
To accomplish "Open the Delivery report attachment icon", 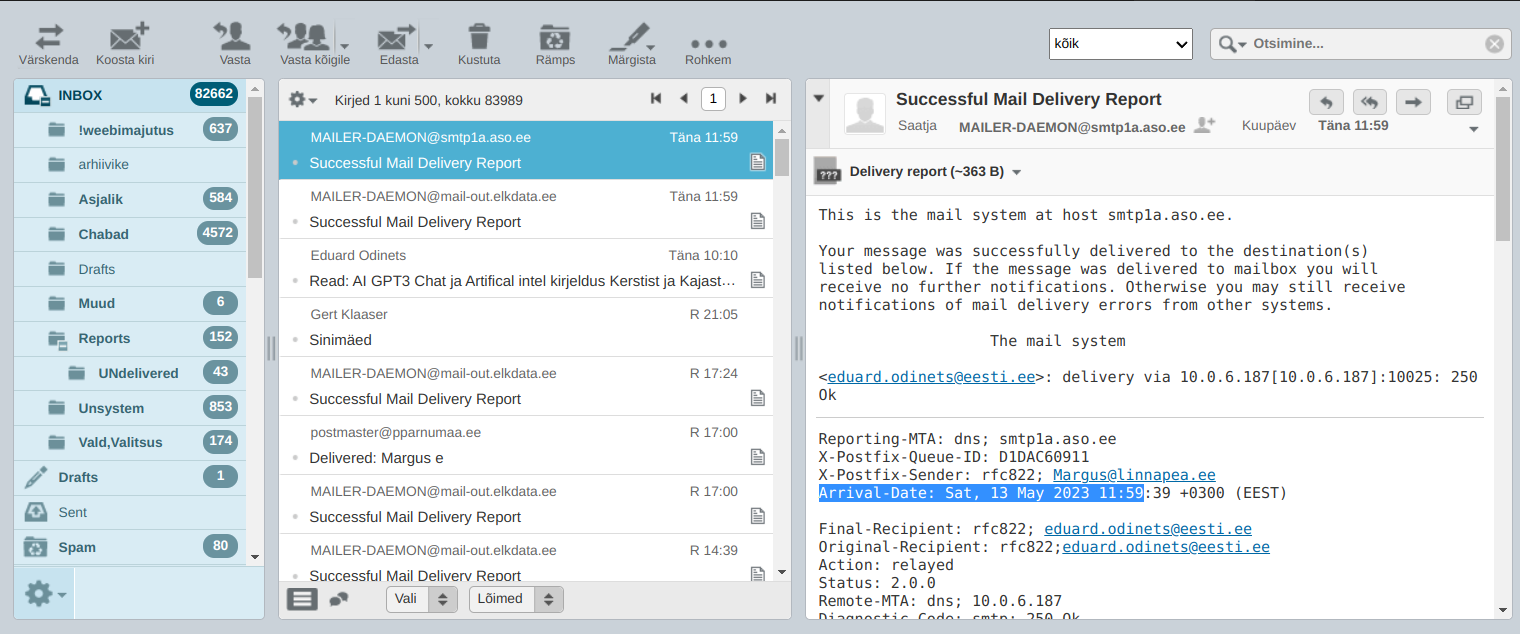I will (x=827, y=172).
